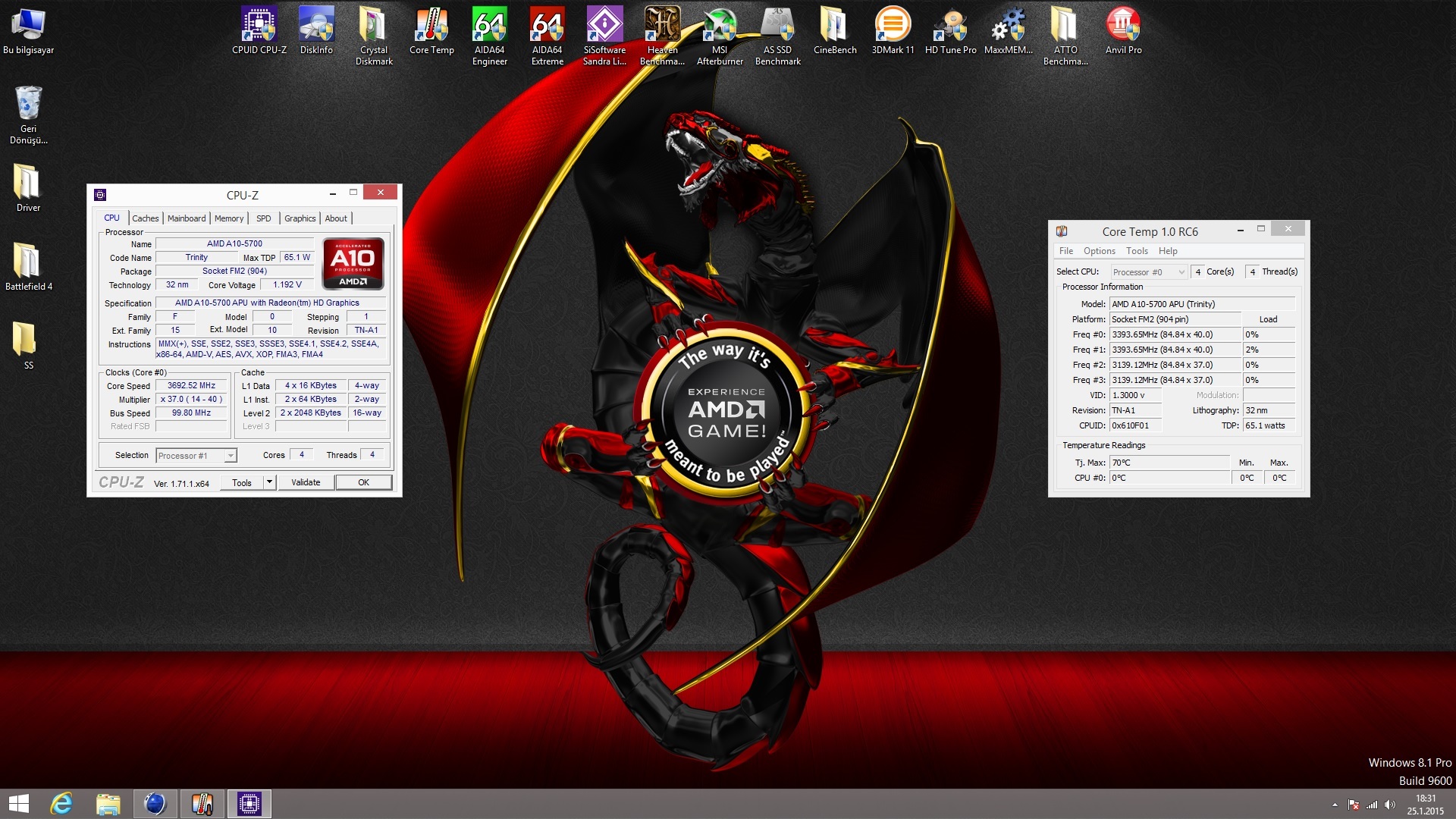Switch to CPU-Z taskbar button
This screenshot has height=819, width=1456.
(249, 804)
